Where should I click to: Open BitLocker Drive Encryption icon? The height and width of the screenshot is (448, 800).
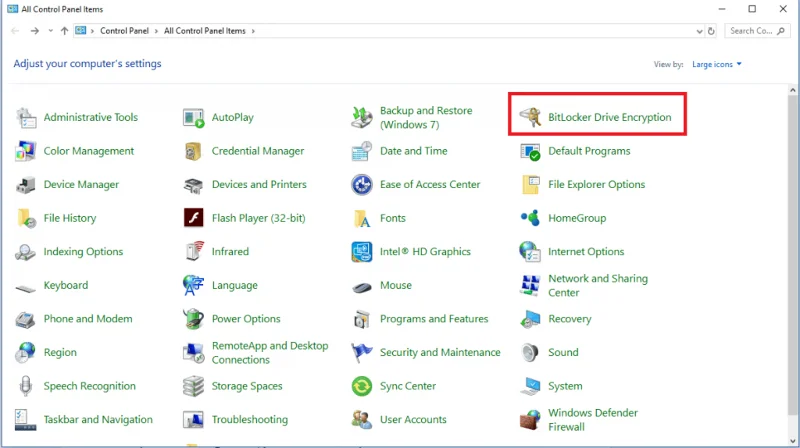click(x=530, y=117)
